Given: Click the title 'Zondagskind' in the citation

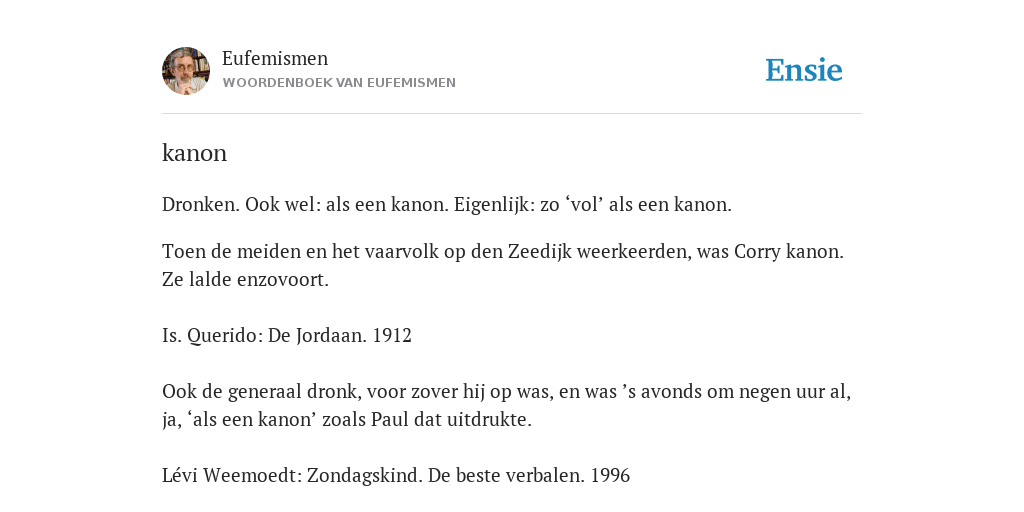Looking at the screenshot, I should coord(364,475).
